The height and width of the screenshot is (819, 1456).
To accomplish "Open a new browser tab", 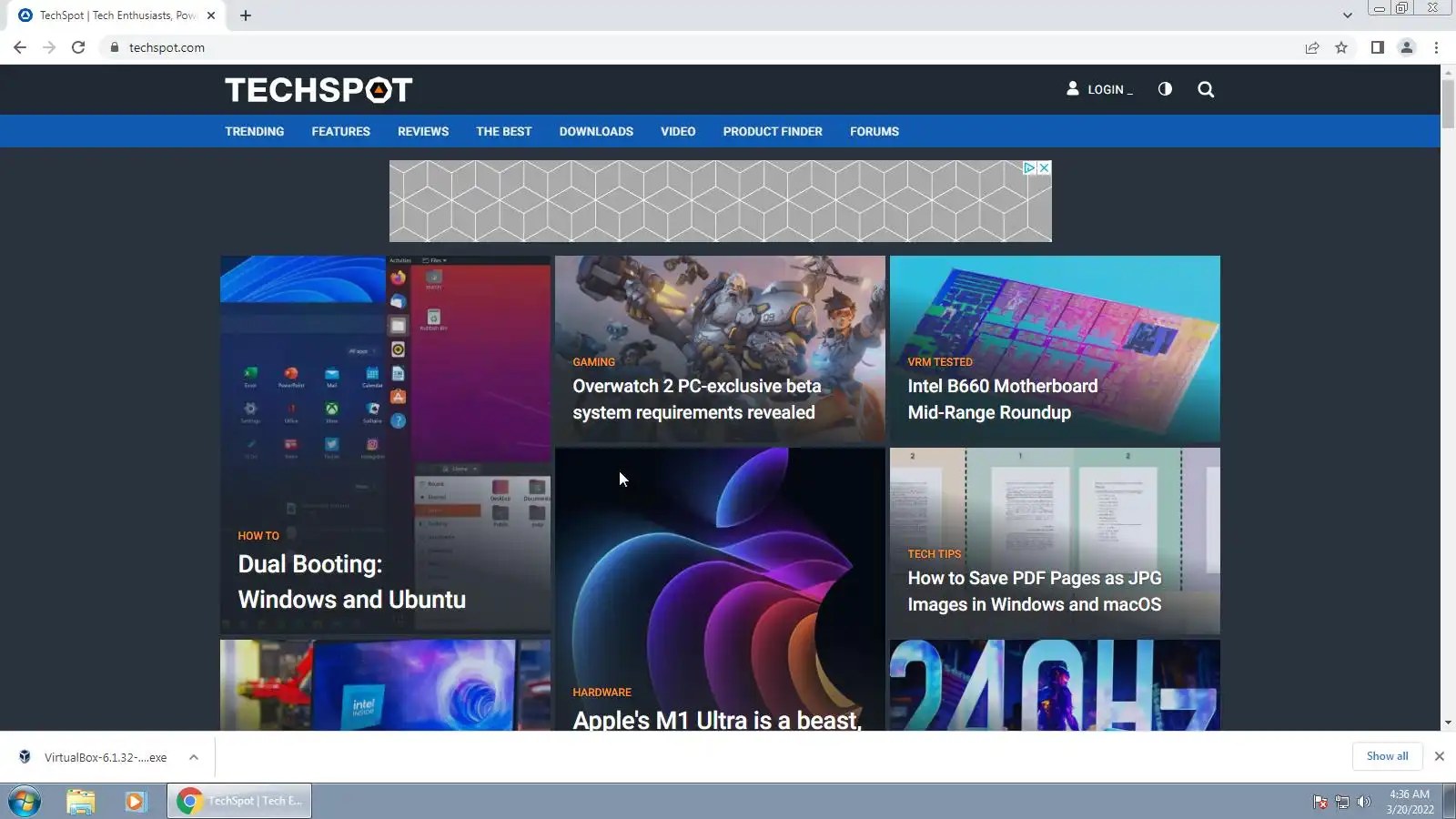I will click(246, 15).
